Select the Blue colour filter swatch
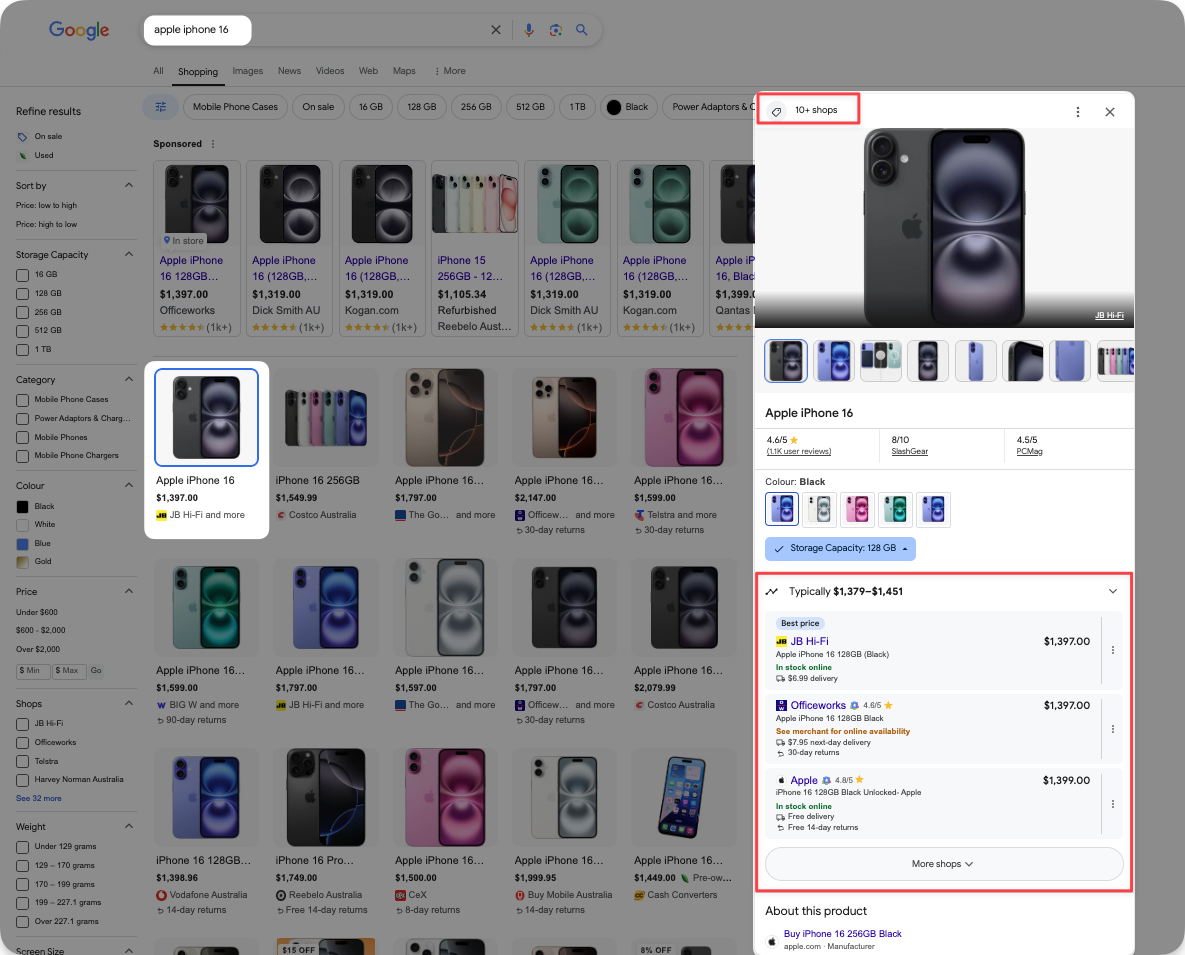 (x=22, y=543)
